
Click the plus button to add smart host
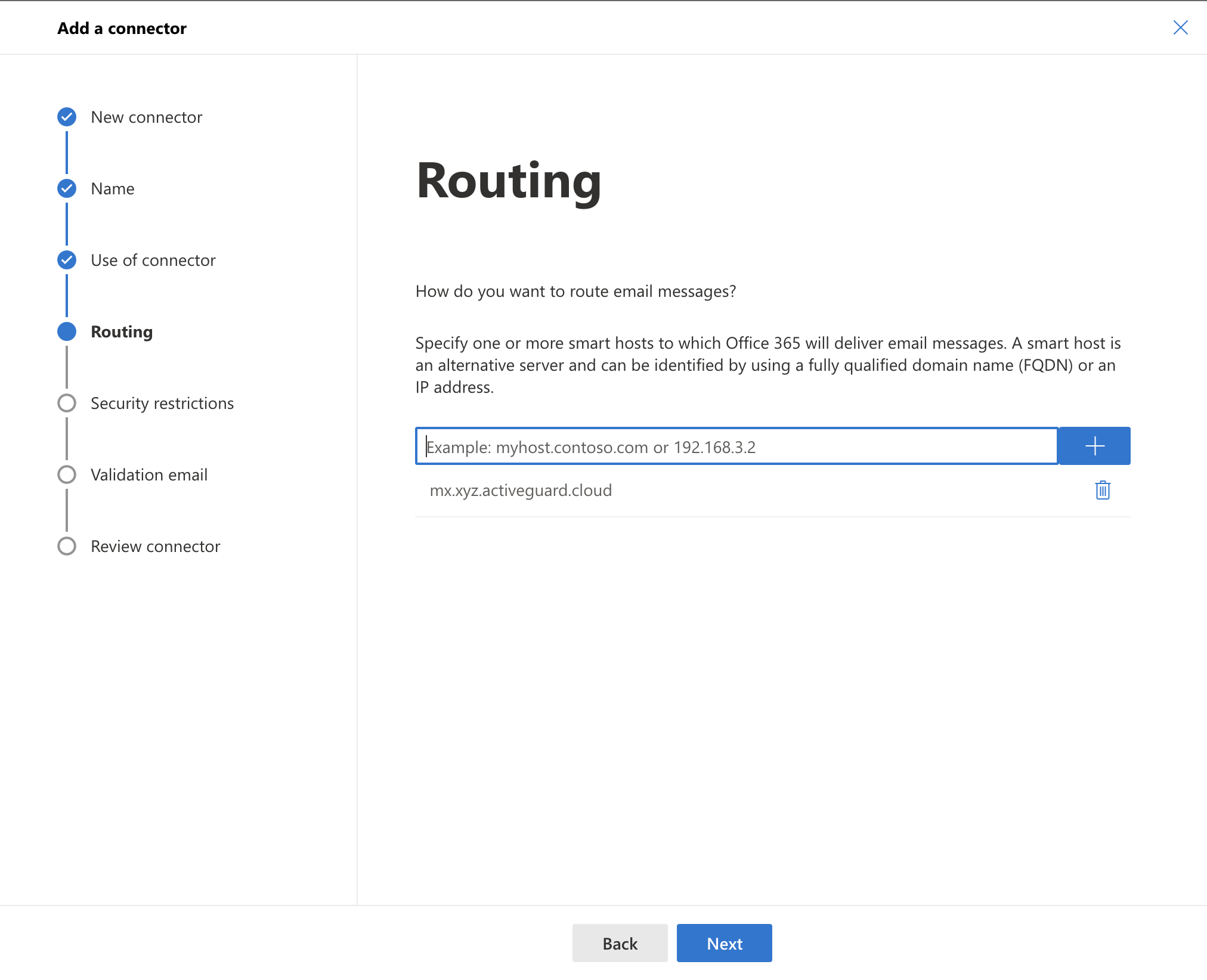(x=1094, y=446)
